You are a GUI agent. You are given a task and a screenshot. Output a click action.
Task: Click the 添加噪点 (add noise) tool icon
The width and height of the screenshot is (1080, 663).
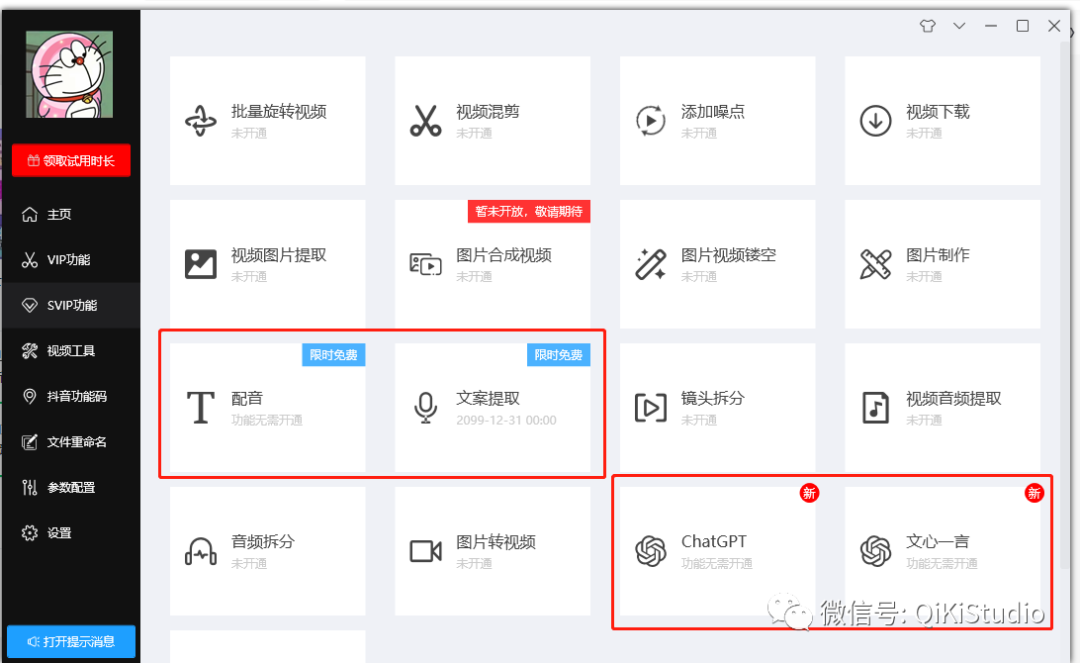717,121
